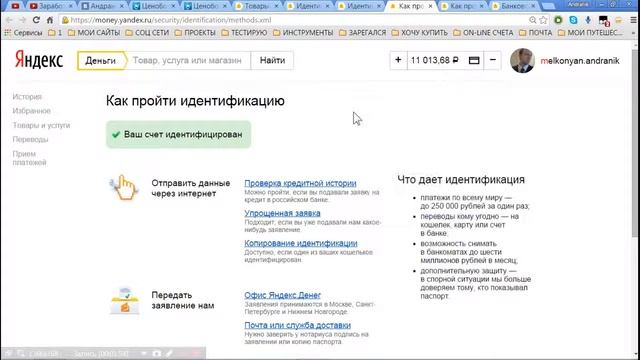Open Копирование идентификации link
The image size is (640, 360).
(x=301, y=243)
